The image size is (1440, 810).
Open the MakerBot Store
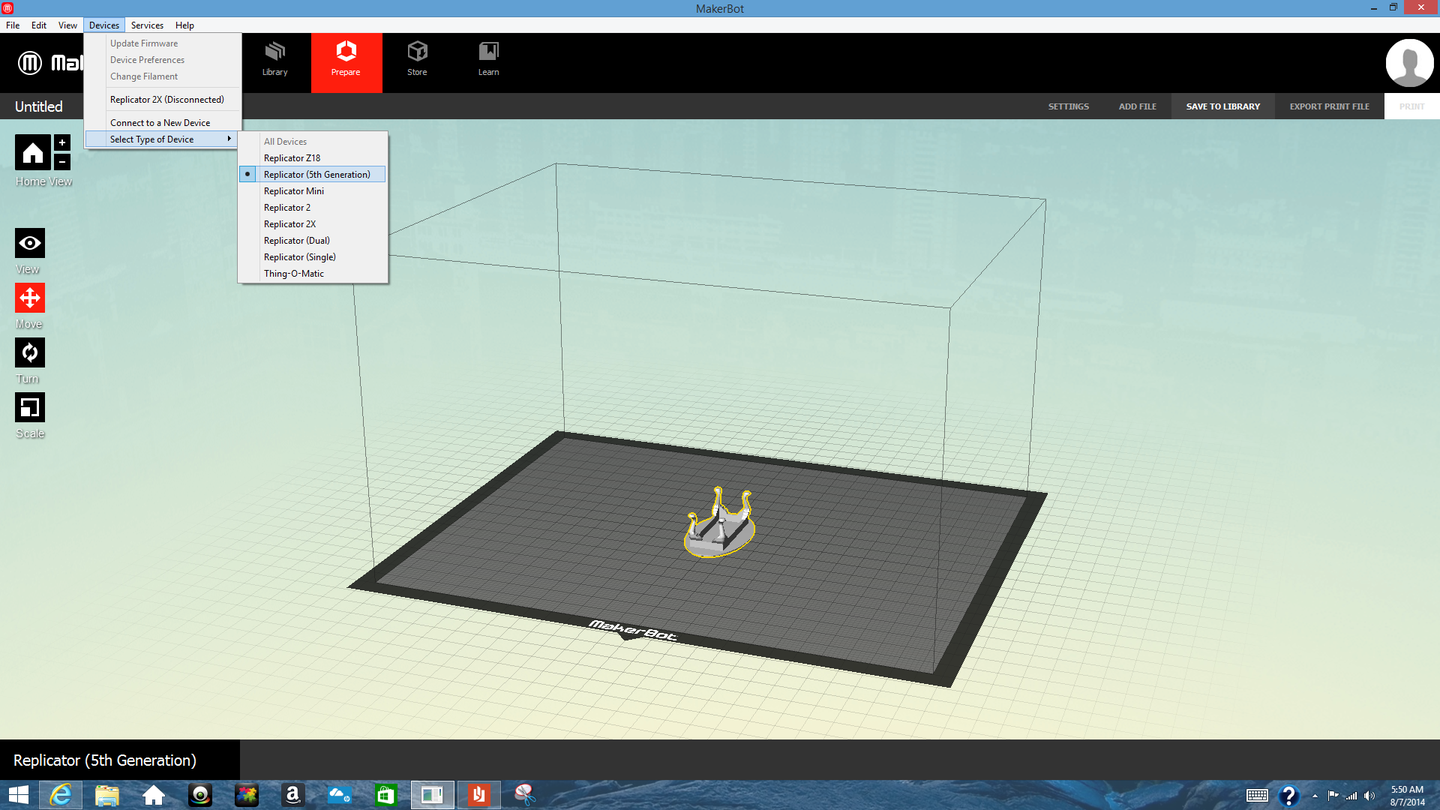coord(417,62)
